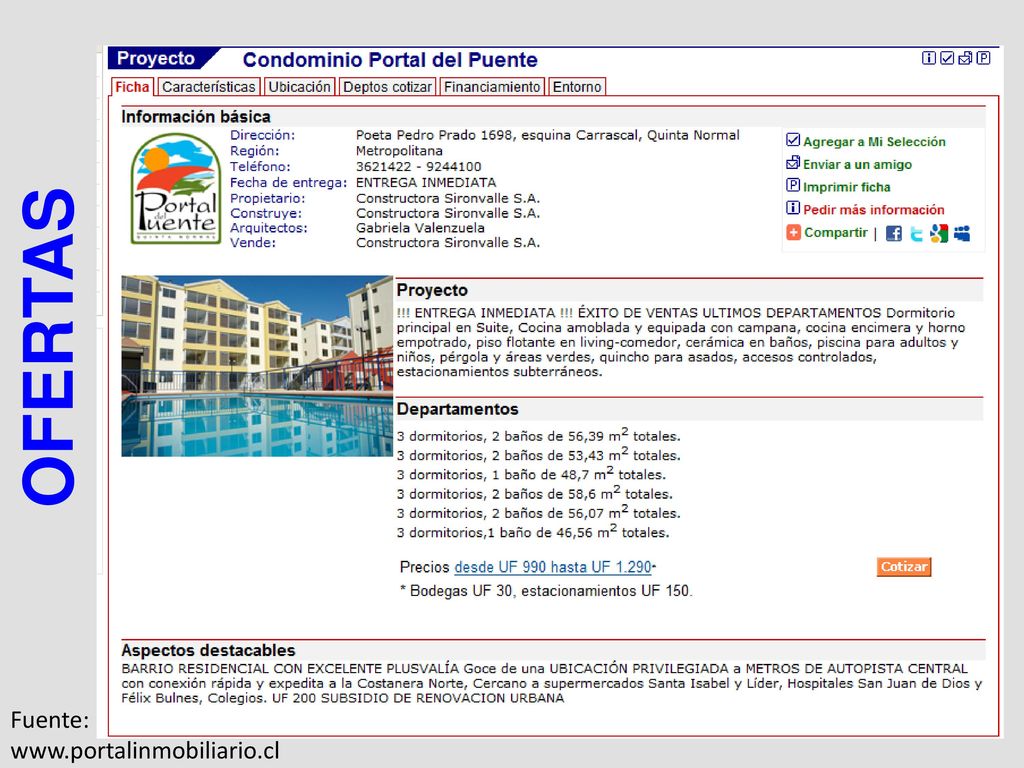Click the checkmark icon in header top-right

(947, 58)
